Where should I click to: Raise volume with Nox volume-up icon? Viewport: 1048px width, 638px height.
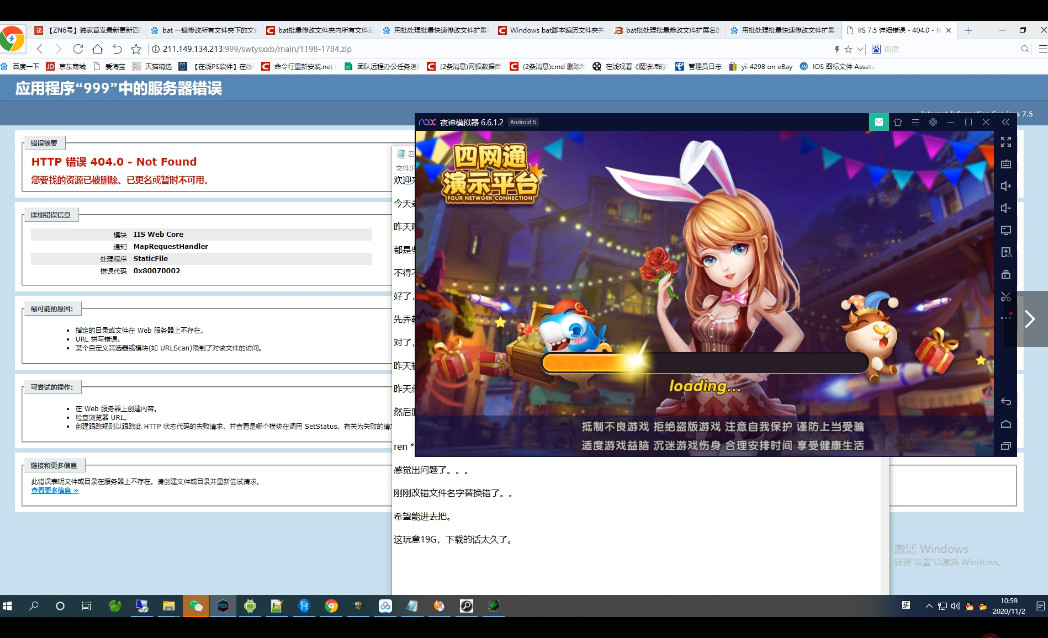click(x=1006, y=186)
